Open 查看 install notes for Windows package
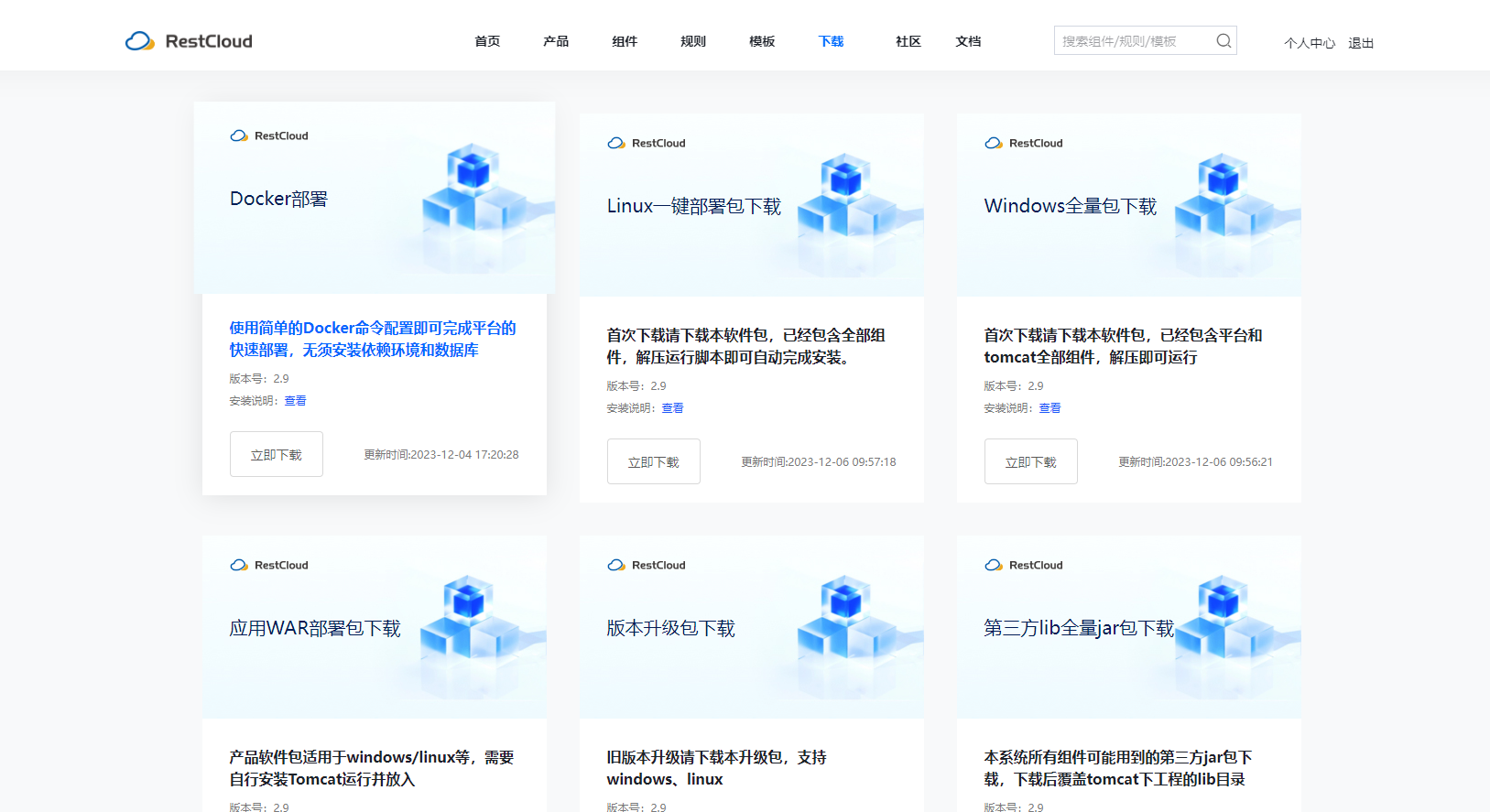Image resolution: width=1490 pixels, height=812 pixels. tap(1050, 408)
